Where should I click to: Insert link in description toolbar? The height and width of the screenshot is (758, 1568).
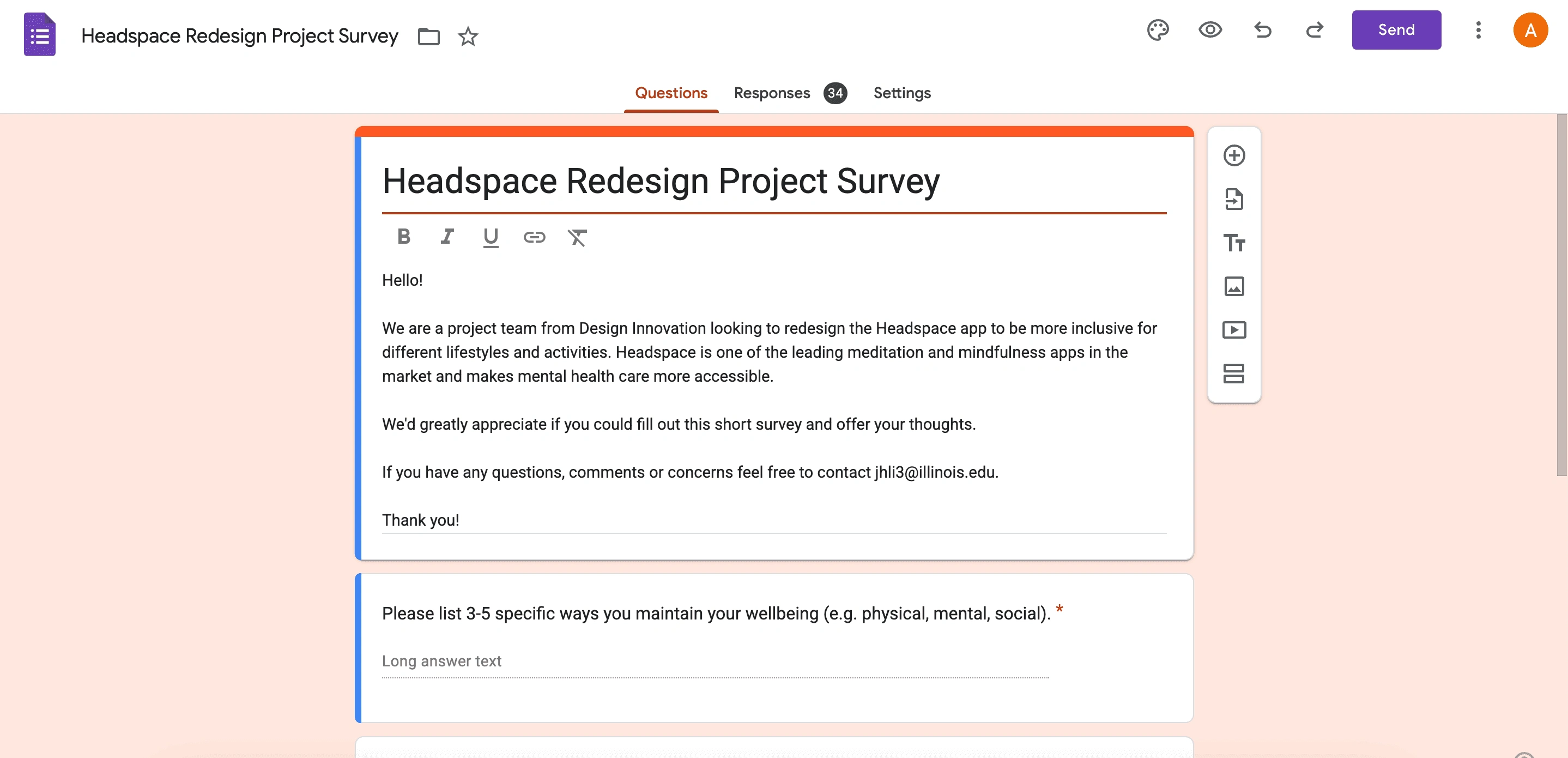(534, 237)
